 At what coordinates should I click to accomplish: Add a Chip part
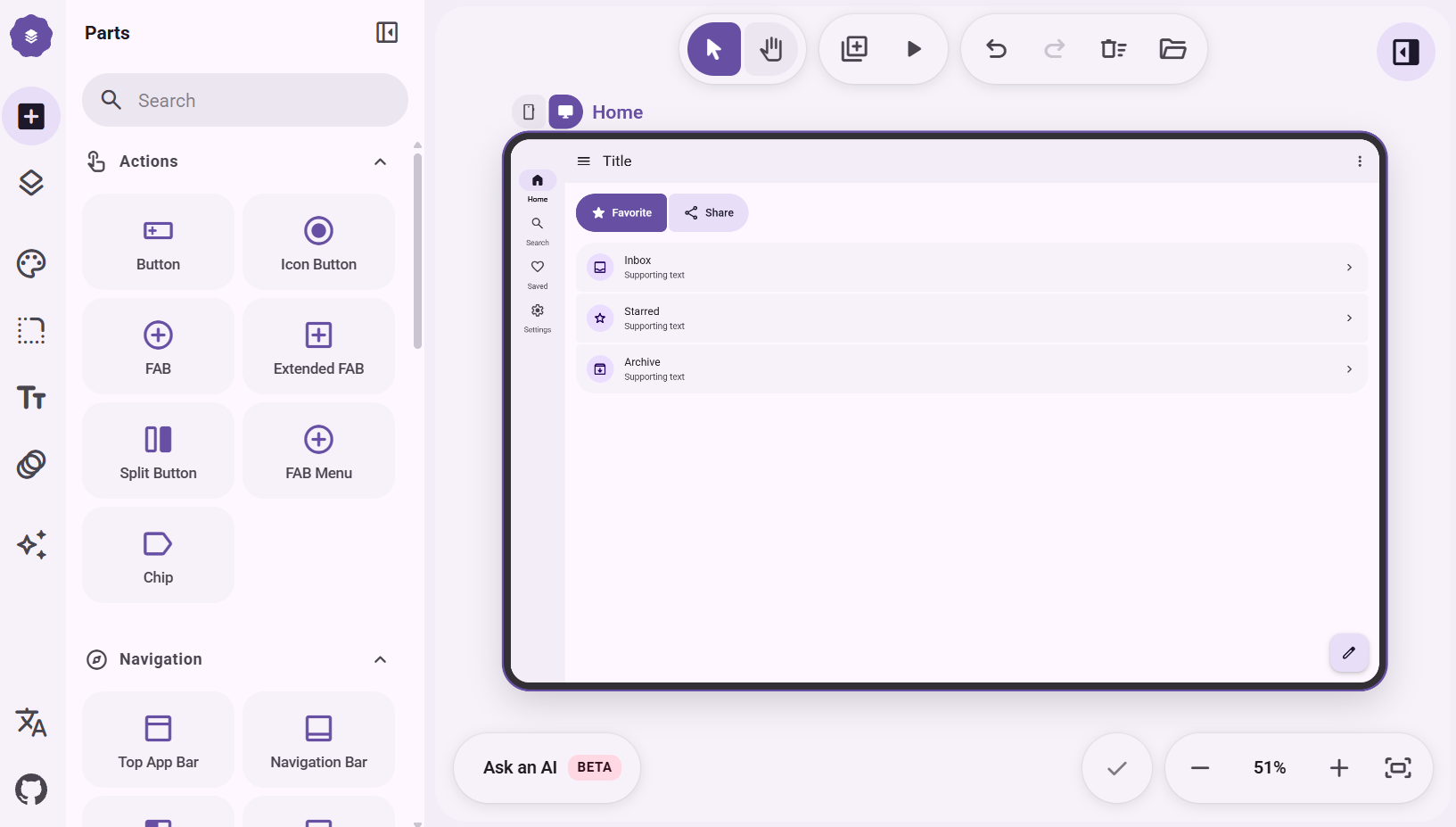coord(158,555)
